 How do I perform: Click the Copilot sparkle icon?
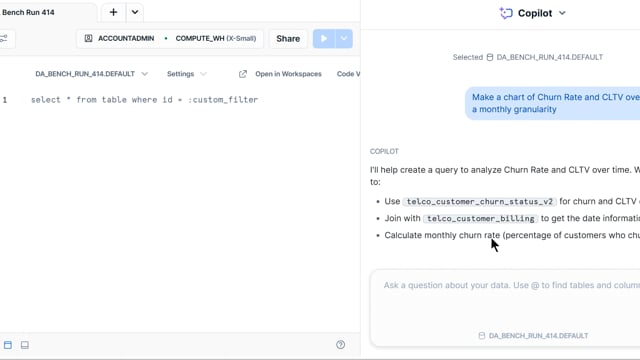(x=506, y=13)
